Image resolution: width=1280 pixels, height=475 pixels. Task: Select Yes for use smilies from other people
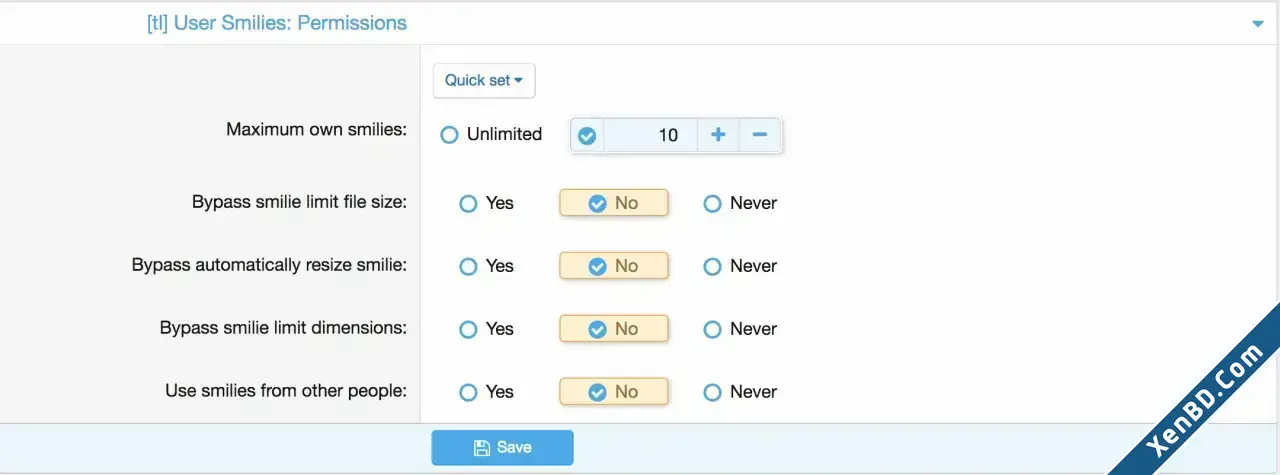pyautogui.click(x=486, y=392)
